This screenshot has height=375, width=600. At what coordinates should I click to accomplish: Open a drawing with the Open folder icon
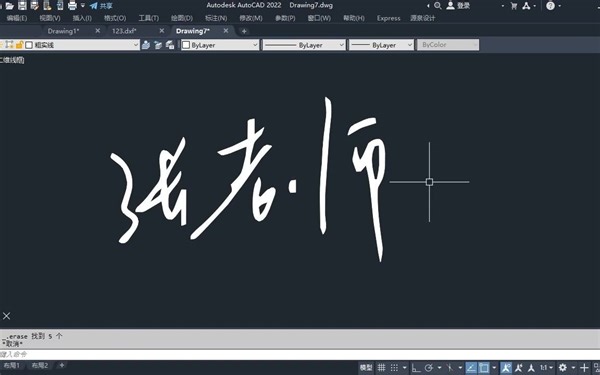pos(9,6)
